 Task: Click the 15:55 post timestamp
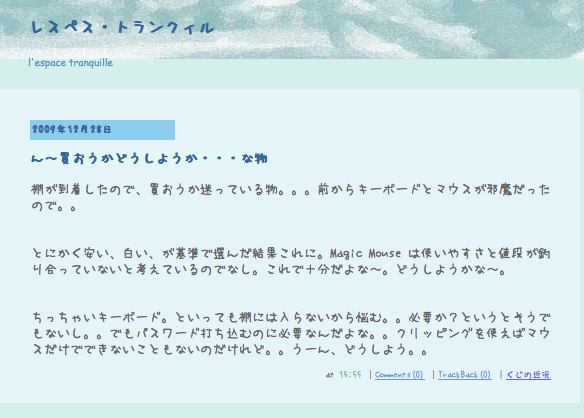point(350,374)
